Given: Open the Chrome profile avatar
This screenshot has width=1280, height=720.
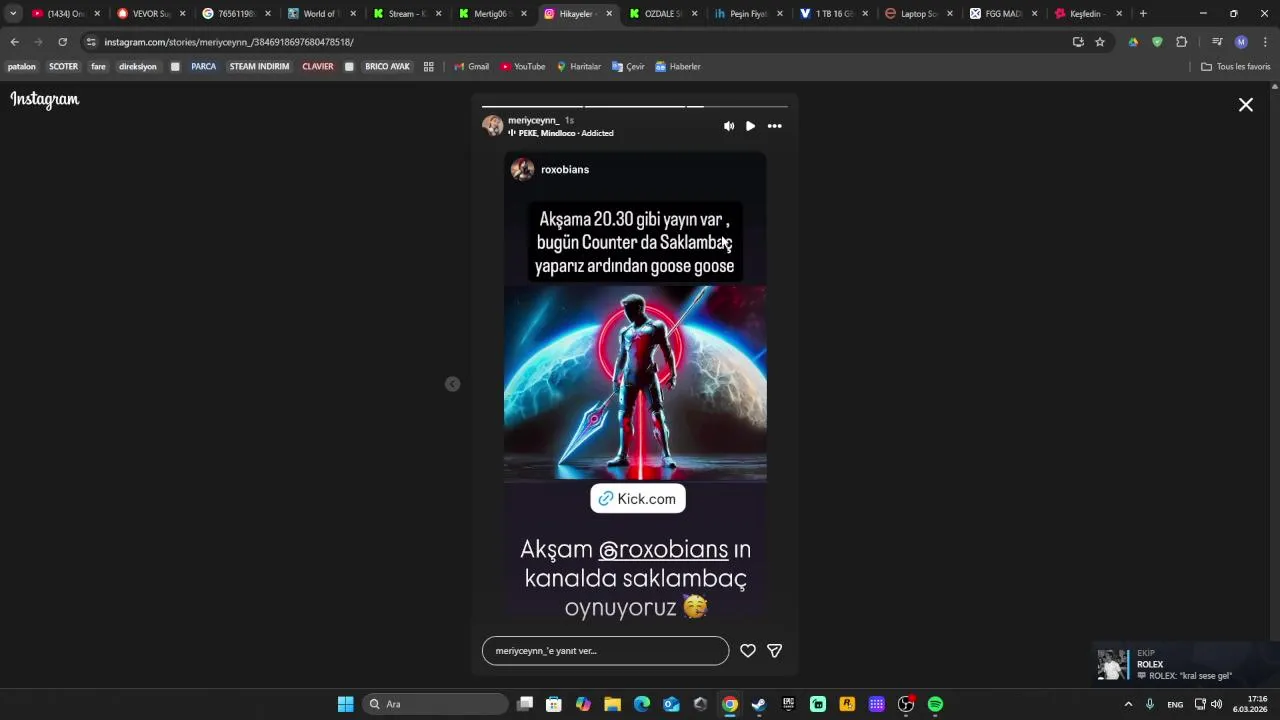Looking at the screenshot, I should click(1241, 42).
